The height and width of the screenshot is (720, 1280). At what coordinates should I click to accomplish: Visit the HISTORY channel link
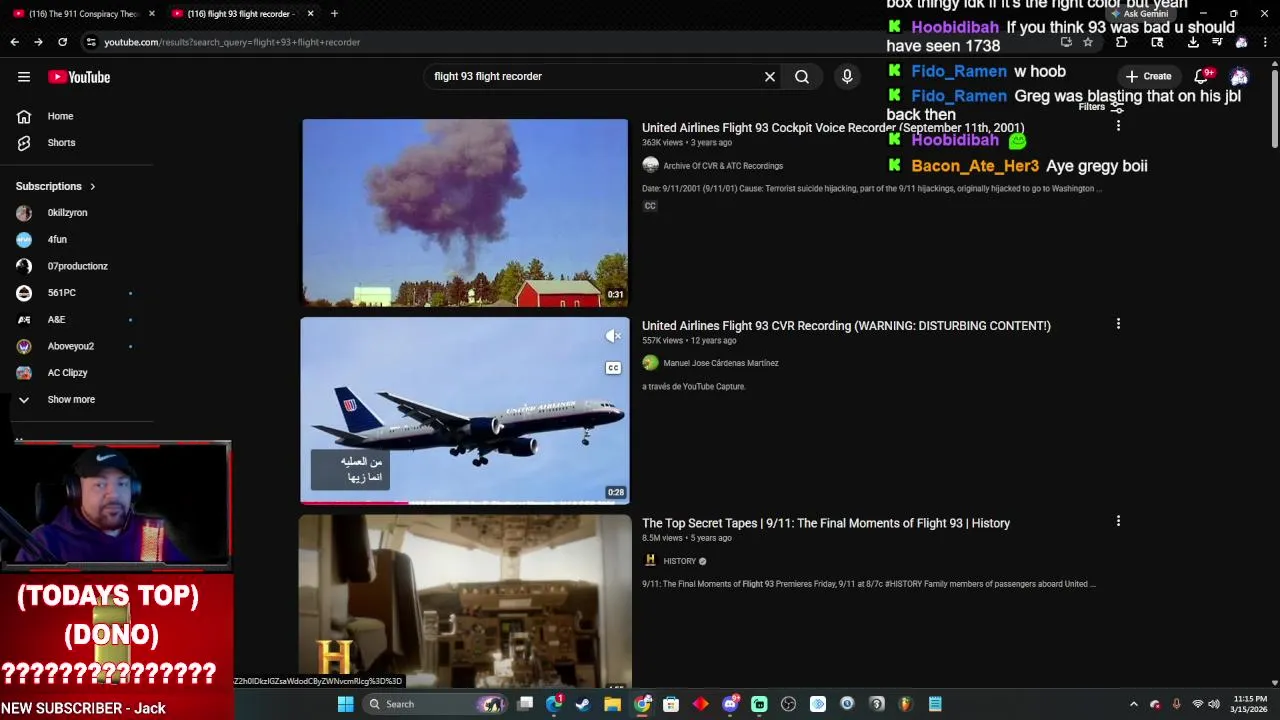click(x=679, y=561)
